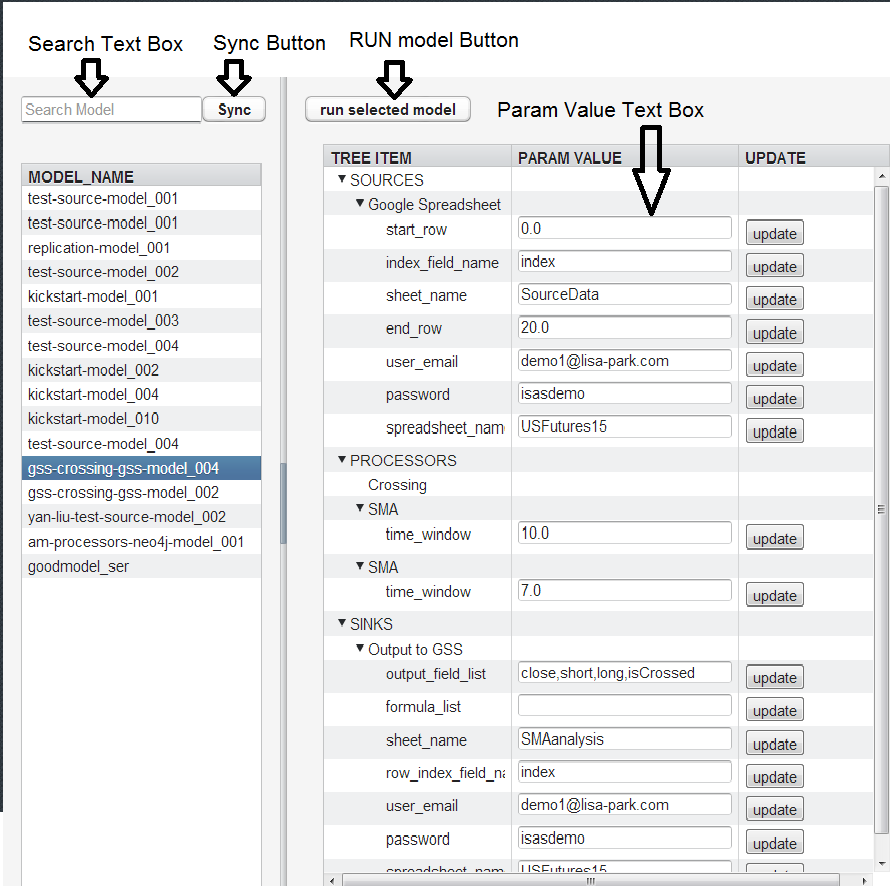Click the vertical scrollbar down arrow

[881, 864]
